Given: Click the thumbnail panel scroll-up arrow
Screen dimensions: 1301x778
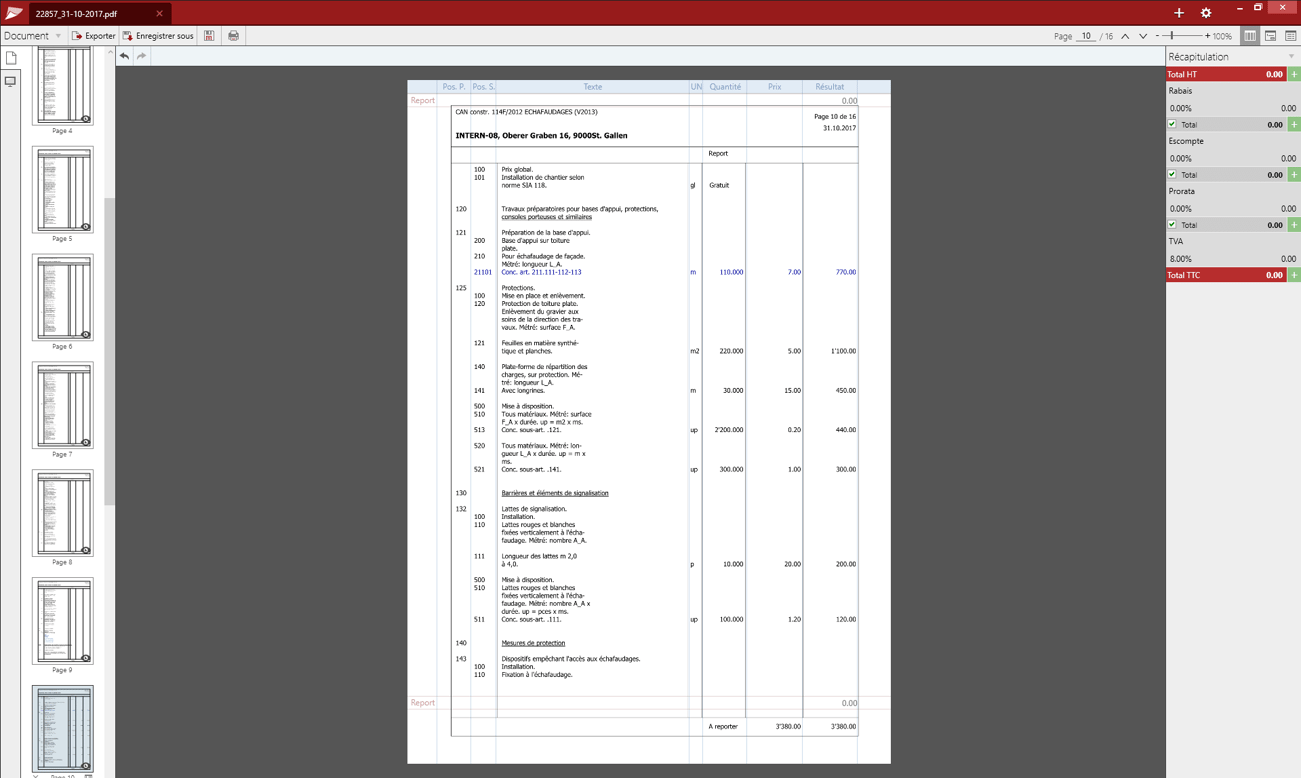Looking at the screenshot, I should tap(110, 52).
